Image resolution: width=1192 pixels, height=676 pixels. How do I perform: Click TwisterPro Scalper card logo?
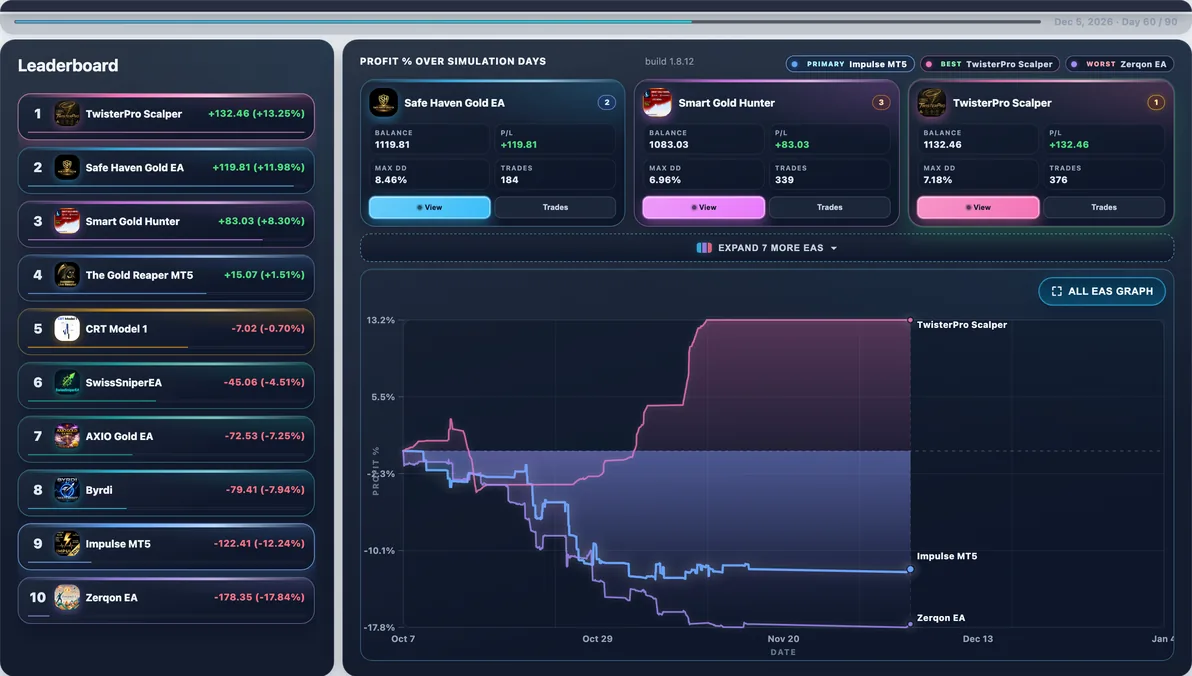[932, 103]
